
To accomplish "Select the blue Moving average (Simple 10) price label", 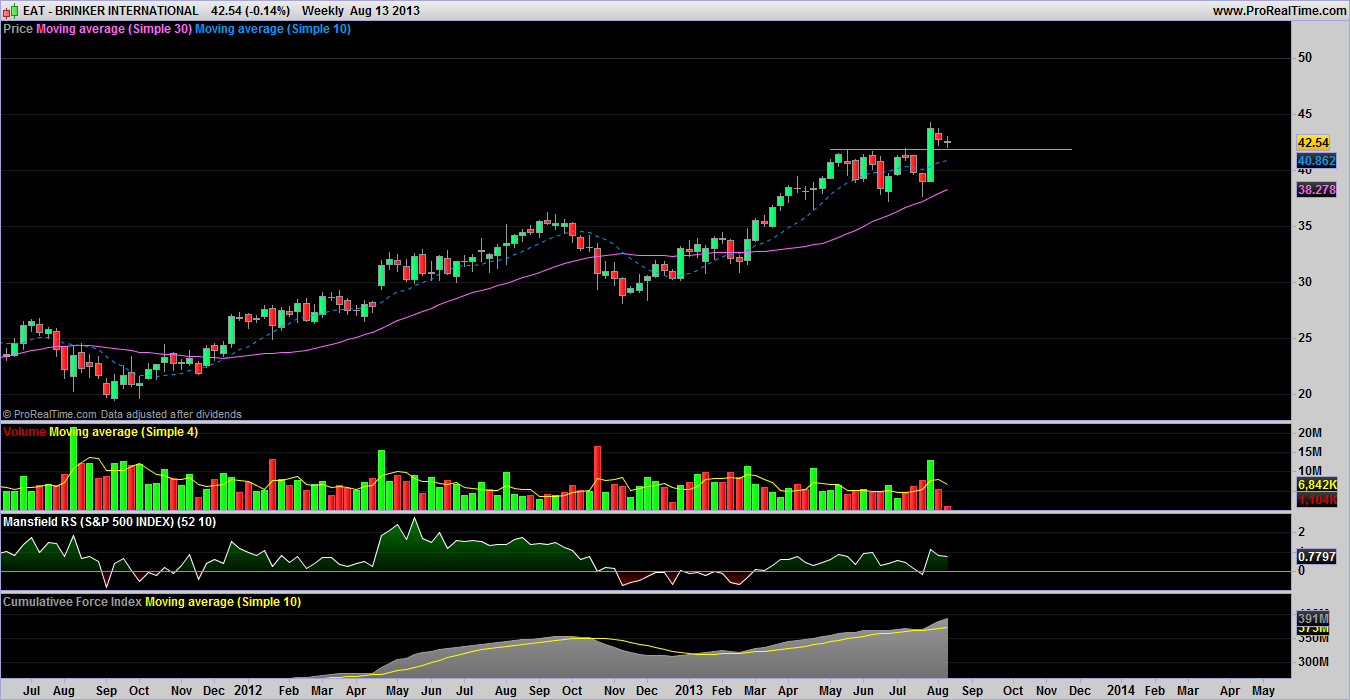I will (x=272, y=29).
